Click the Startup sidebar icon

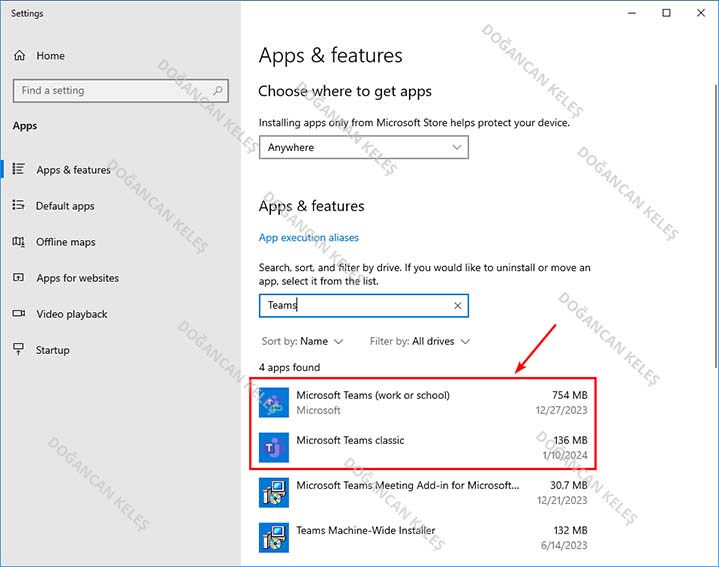[18, 349]
